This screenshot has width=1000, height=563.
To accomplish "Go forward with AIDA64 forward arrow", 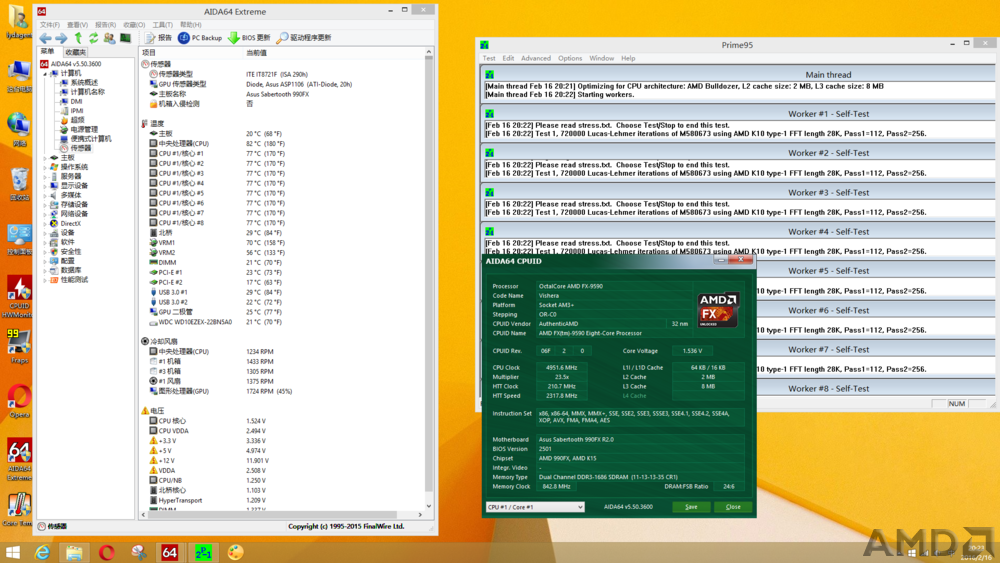I will coord(61,38).
